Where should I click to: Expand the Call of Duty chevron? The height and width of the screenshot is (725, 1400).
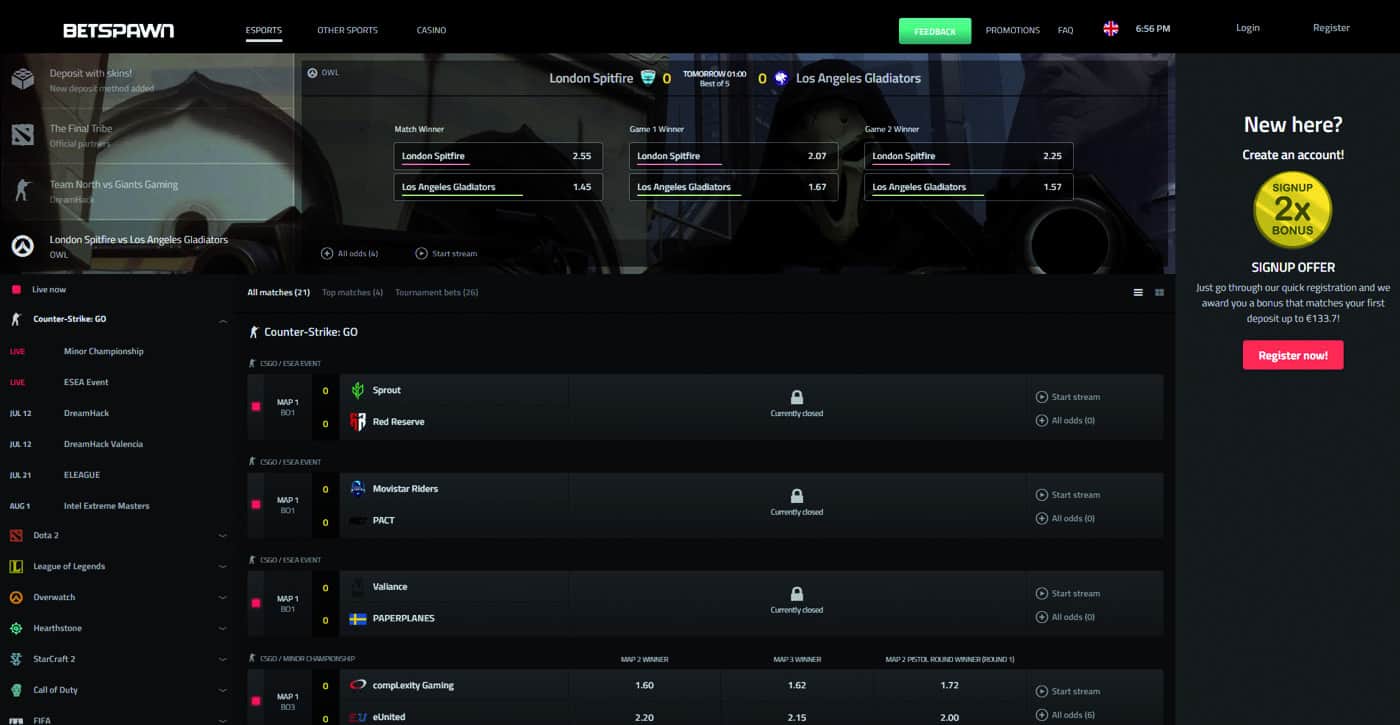tap(222, 691)
